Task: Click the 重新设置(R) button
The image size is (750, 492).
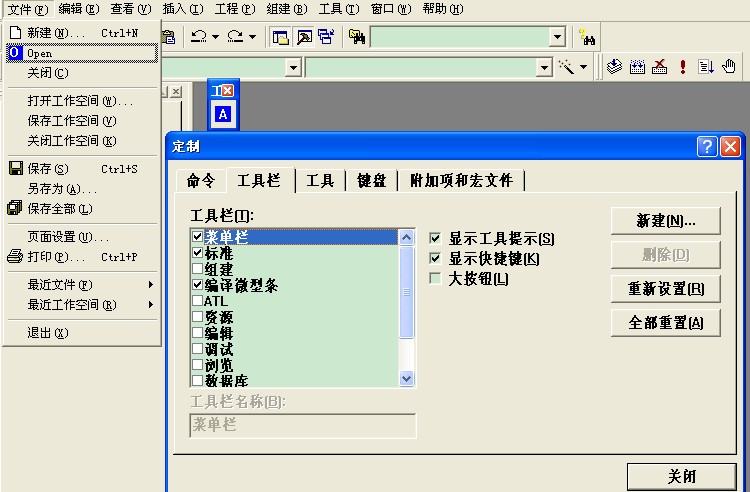Action: (x=666, y=289)
